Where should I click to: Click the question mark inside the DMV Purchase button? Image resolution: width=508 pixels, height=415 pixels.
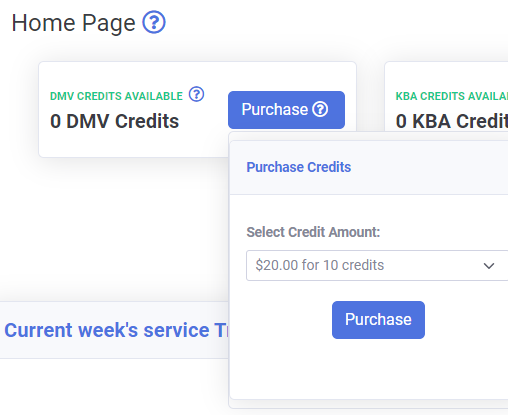click(x=320, y=109)
